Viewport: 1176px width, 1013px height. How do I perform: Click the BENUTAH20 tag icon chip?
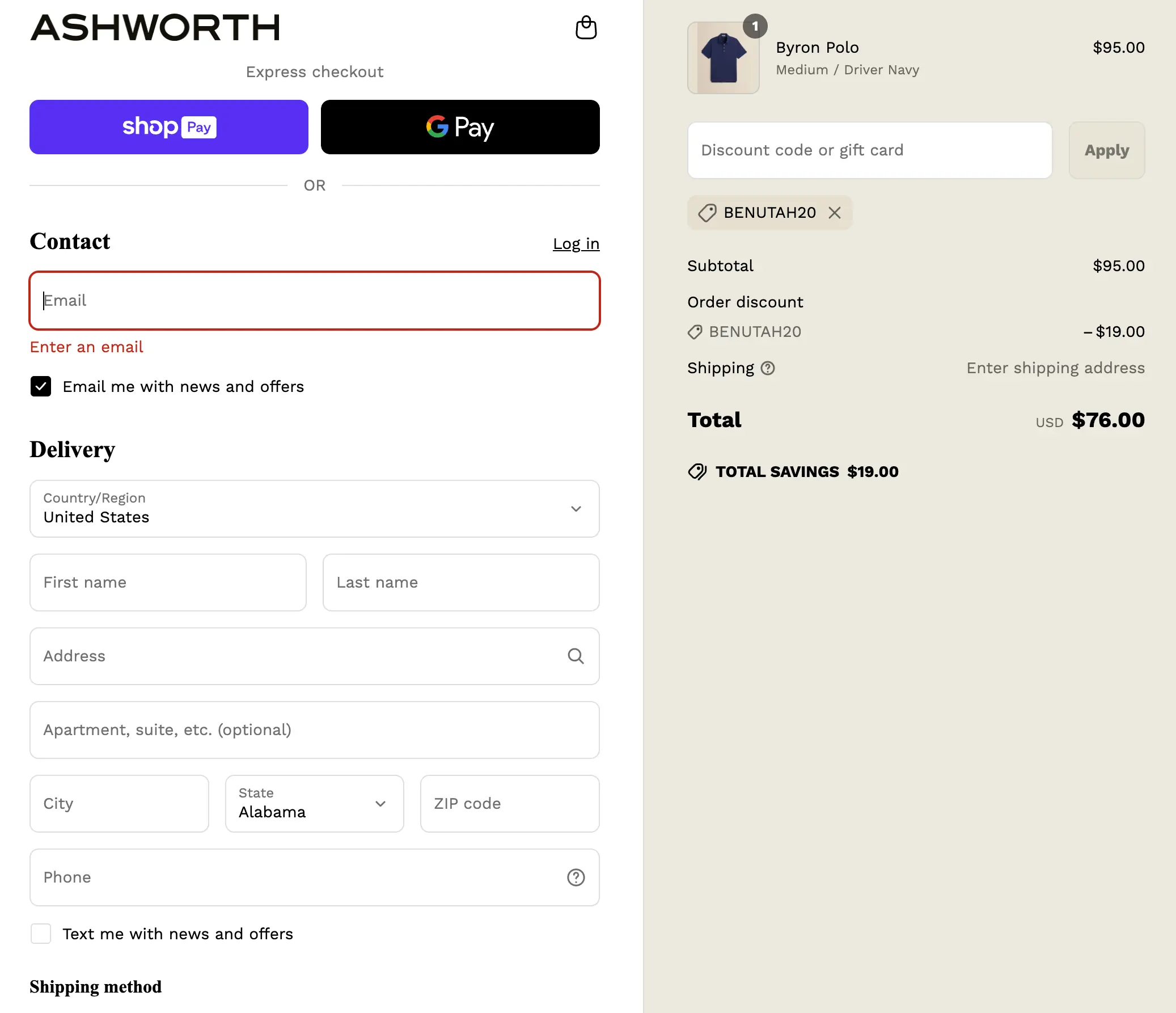click(x=707, y=213)
